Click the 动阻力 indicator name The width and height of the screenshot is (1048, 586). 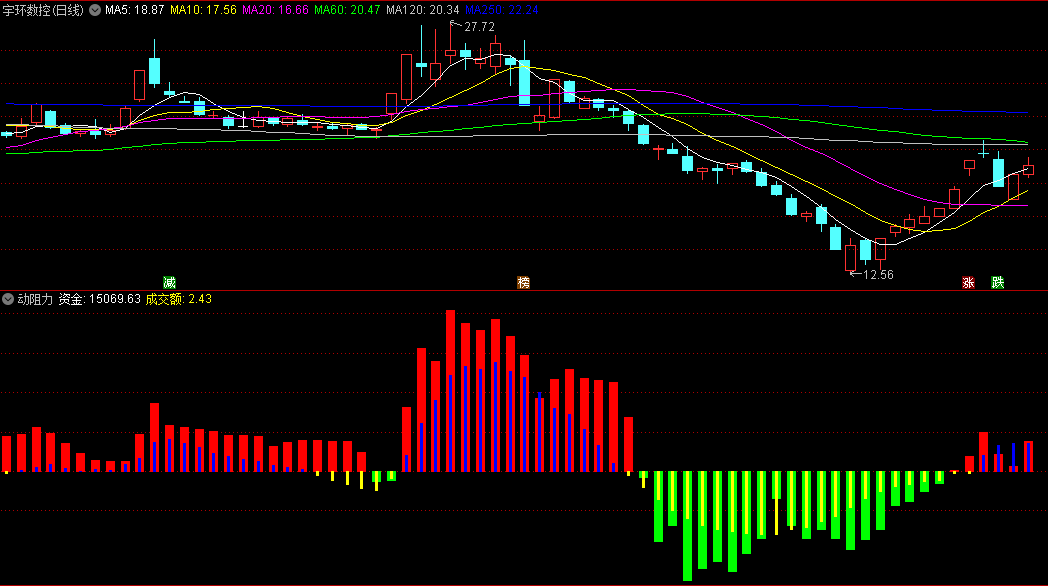pyautogui.click(x=35, y=299)
